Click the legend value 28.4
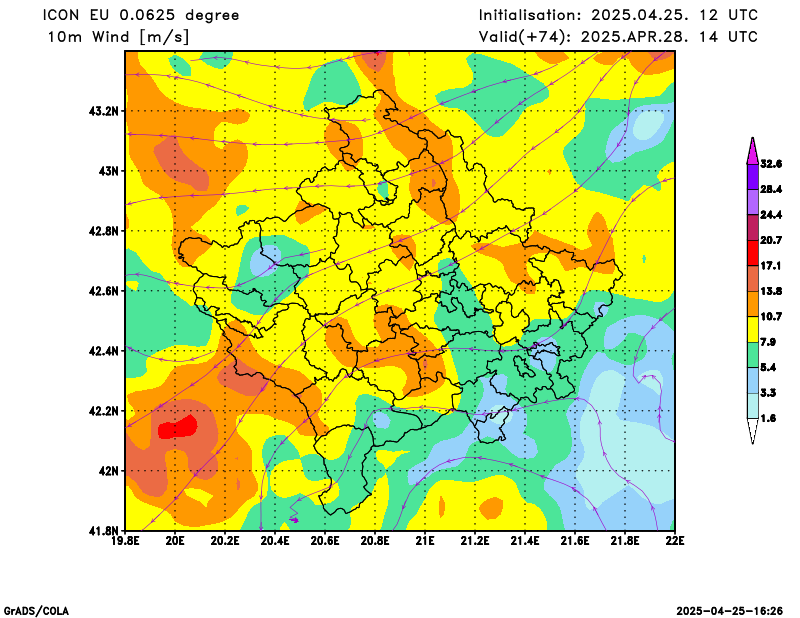Screen dimensions: 800x618 pos(771,189)
